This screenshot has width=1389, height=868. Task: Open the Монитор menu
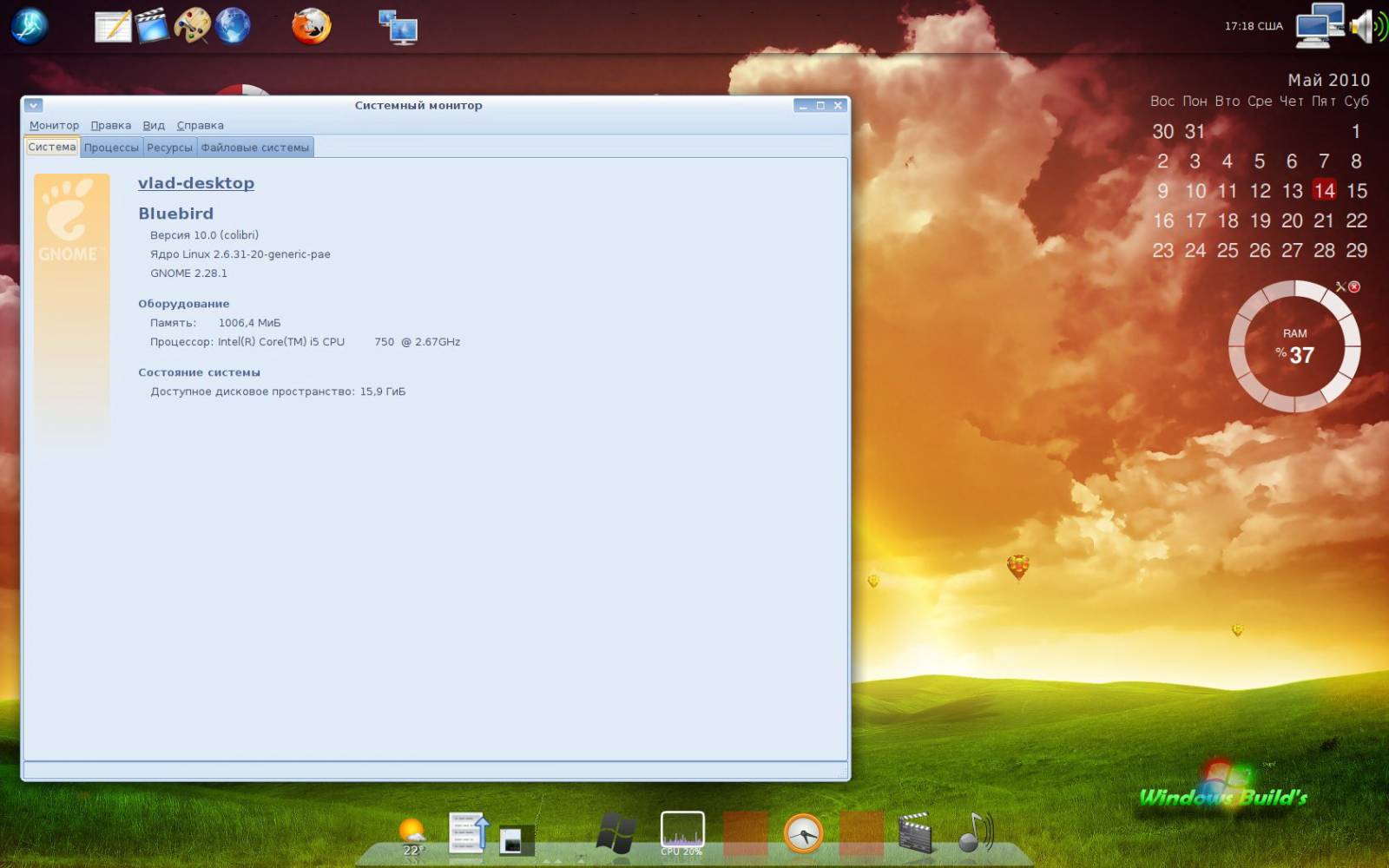(x=54, y=126)
